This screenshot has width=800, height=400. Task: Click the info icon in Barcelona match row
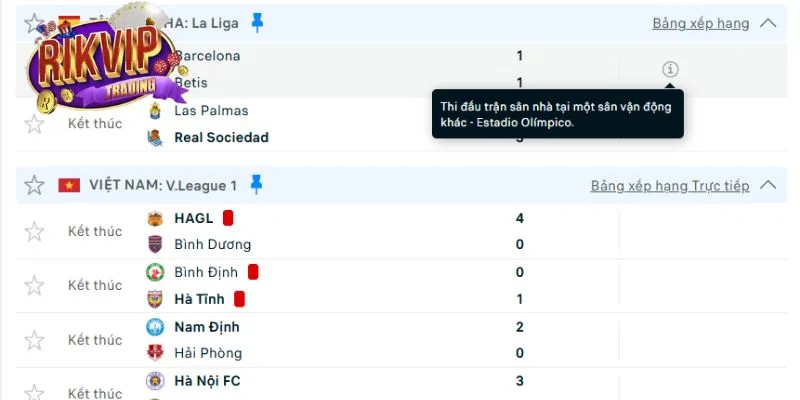[x=670, y=69]
